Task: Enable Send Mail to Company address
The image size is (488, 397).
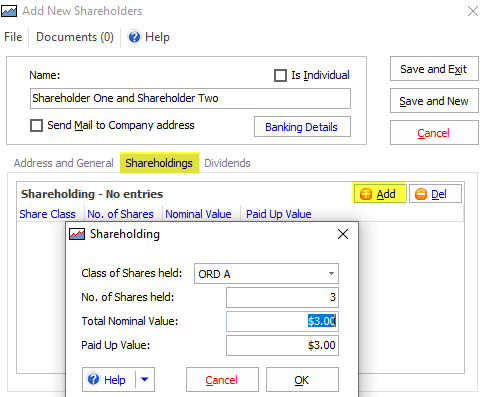Action: pos(36,126)
